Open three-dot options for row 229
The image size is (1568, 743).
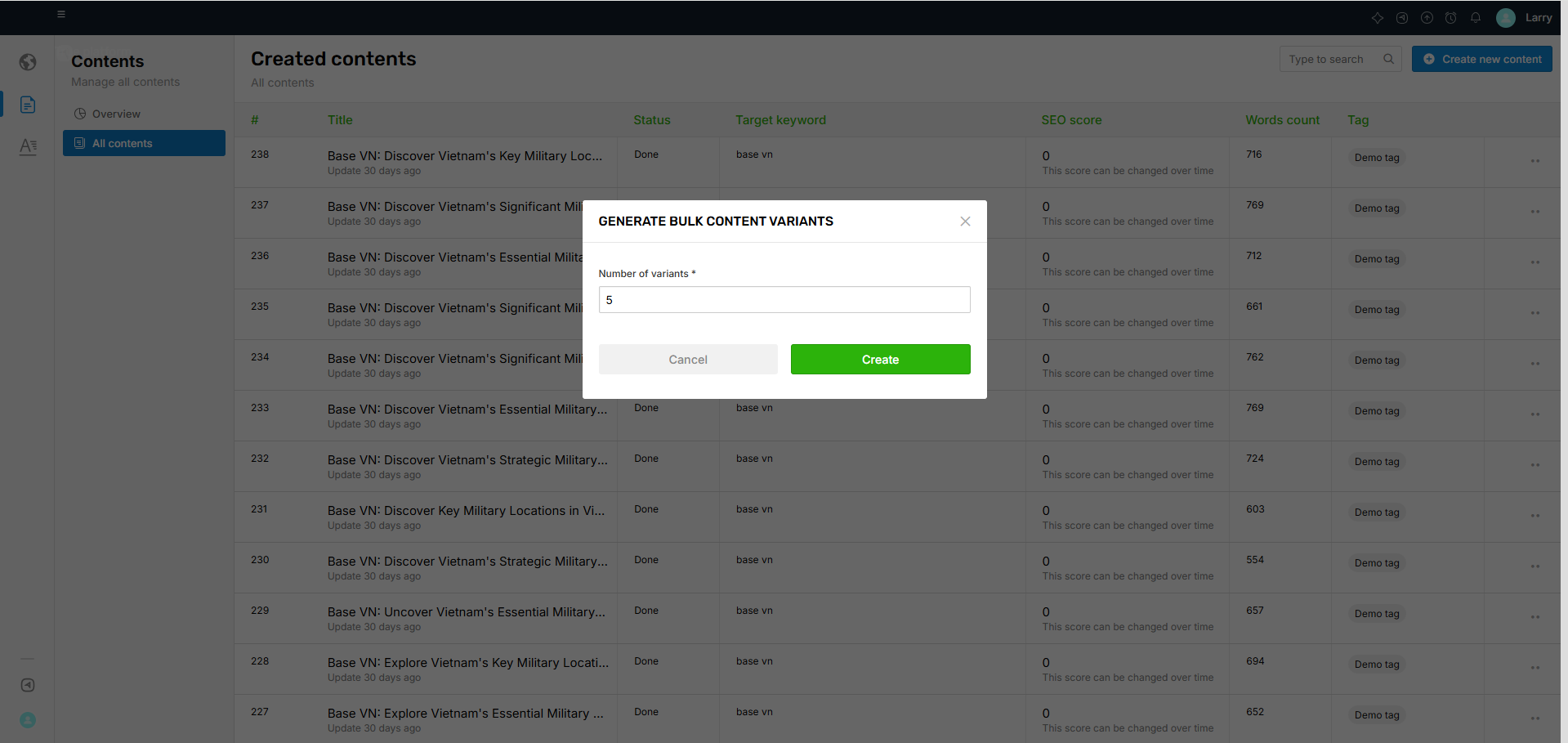(1534, 617)
